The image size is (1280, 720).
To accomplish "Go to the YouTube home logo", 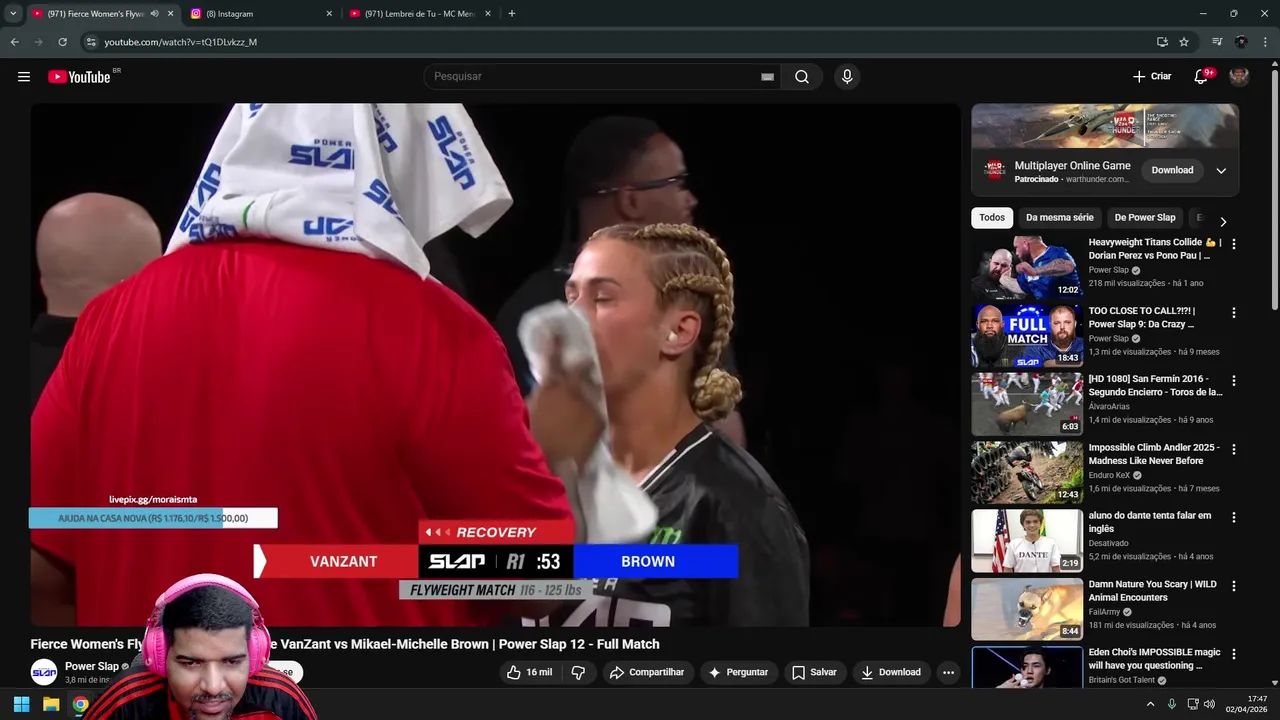I will (79, 77).
